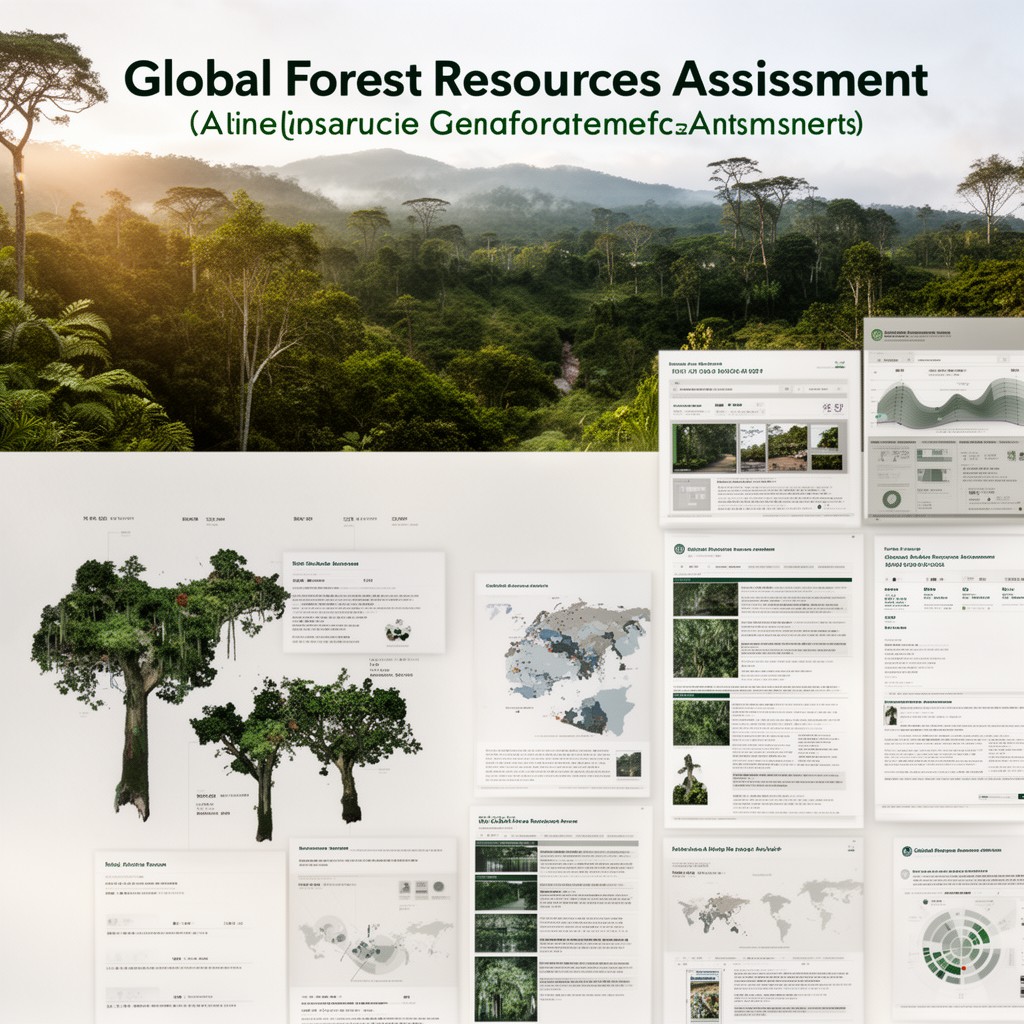
Task: Open third green canopy photo in article card
Action: [701, 722]
